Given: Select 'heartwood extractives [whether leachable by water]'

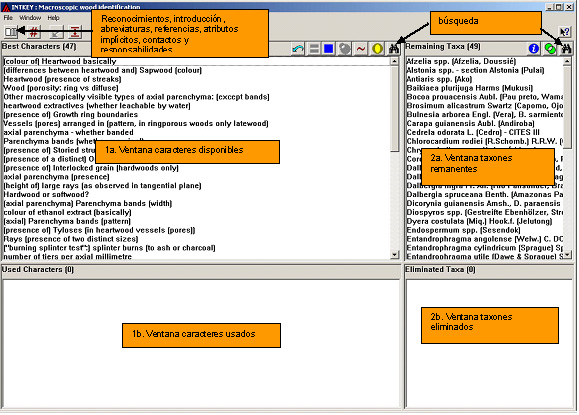Looking at the screenshot, I should pos(97,106).
